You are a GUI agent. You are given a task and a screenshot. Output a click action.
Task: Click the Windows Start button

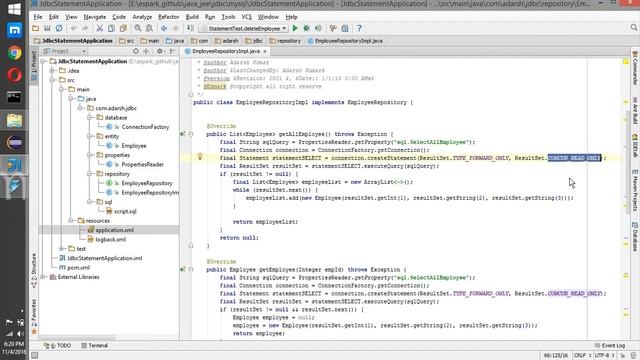point(14,9)
